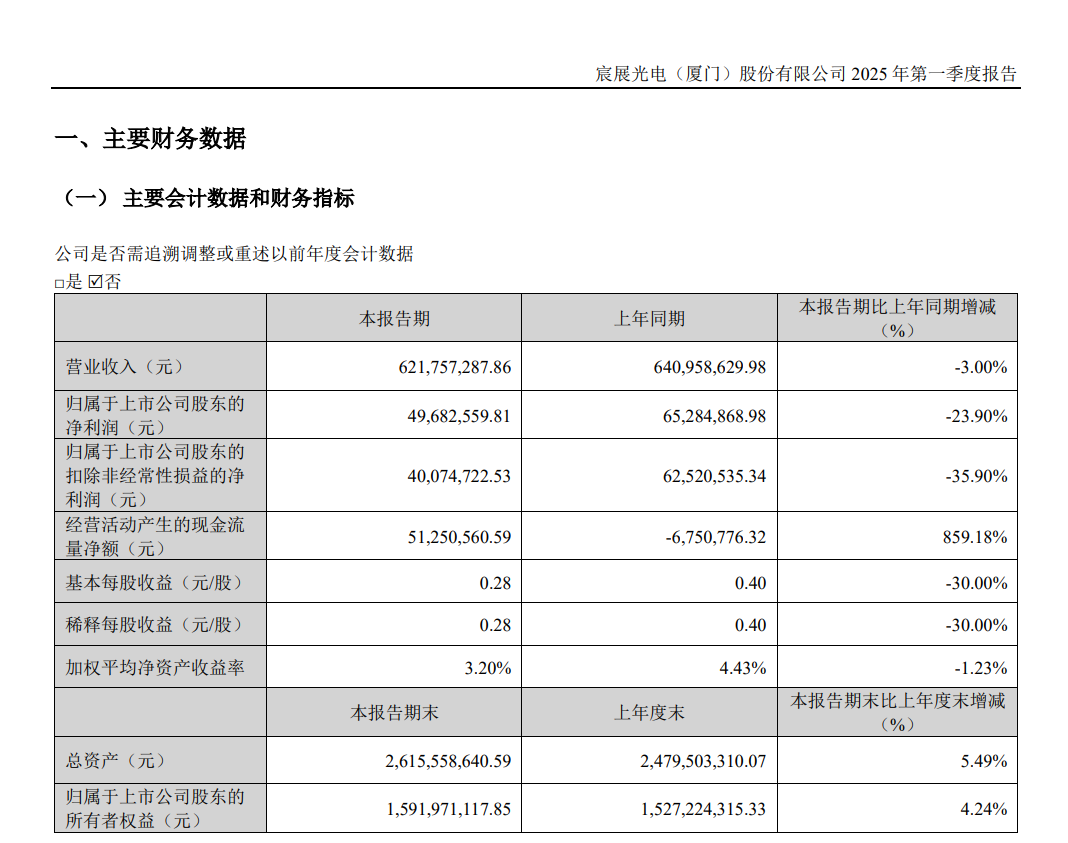Select value 51,250,560.59

pos(459,537)
